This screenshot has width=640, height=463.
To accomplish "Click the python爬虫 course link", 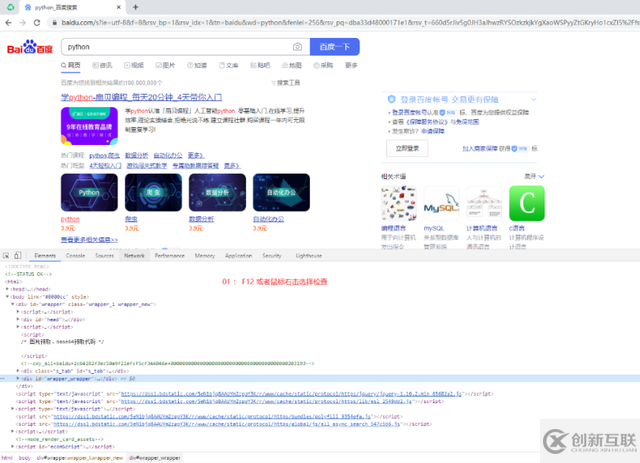I will coord(104,156).
